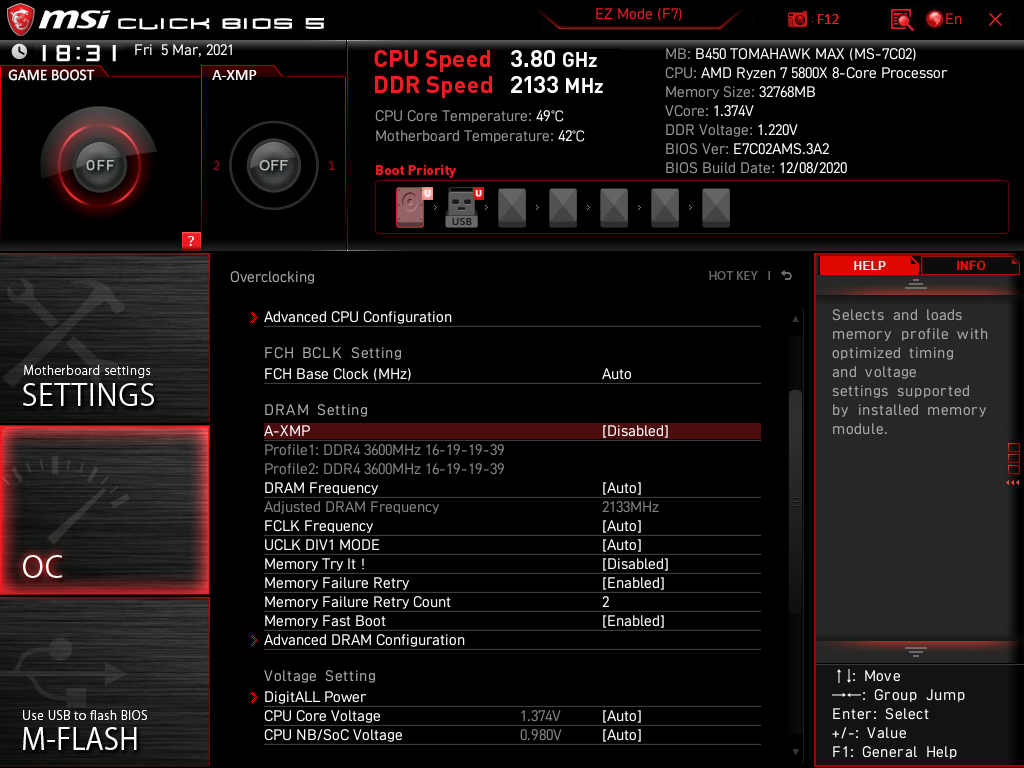Image resolution: width=1024 pixels, height=768 pixels.
Task: Open FCLK Frequency [Auto] dropdown
Action: pos(622,526)
